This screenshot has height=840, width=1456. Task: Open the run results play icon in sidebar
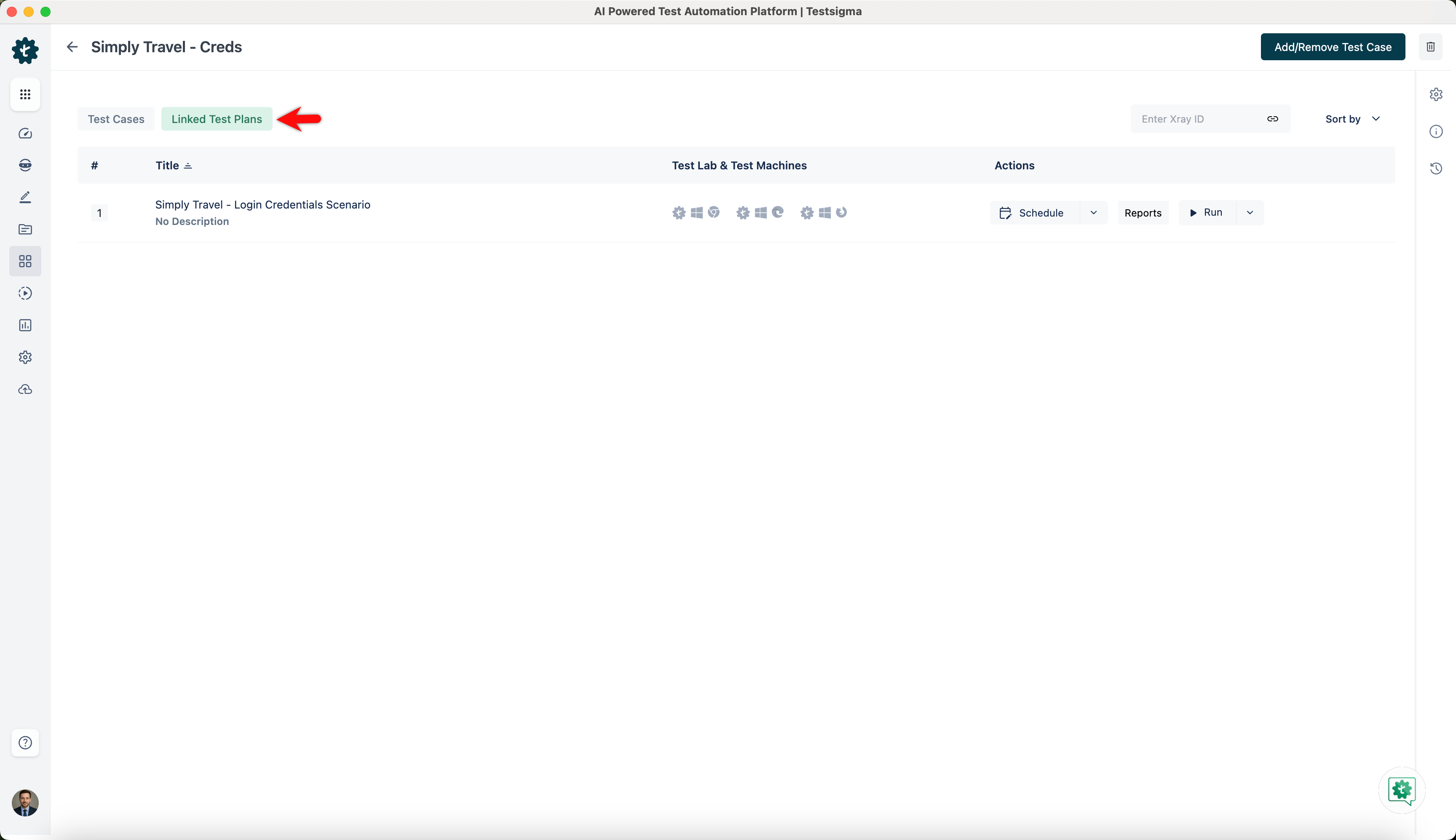coord(25,293)
